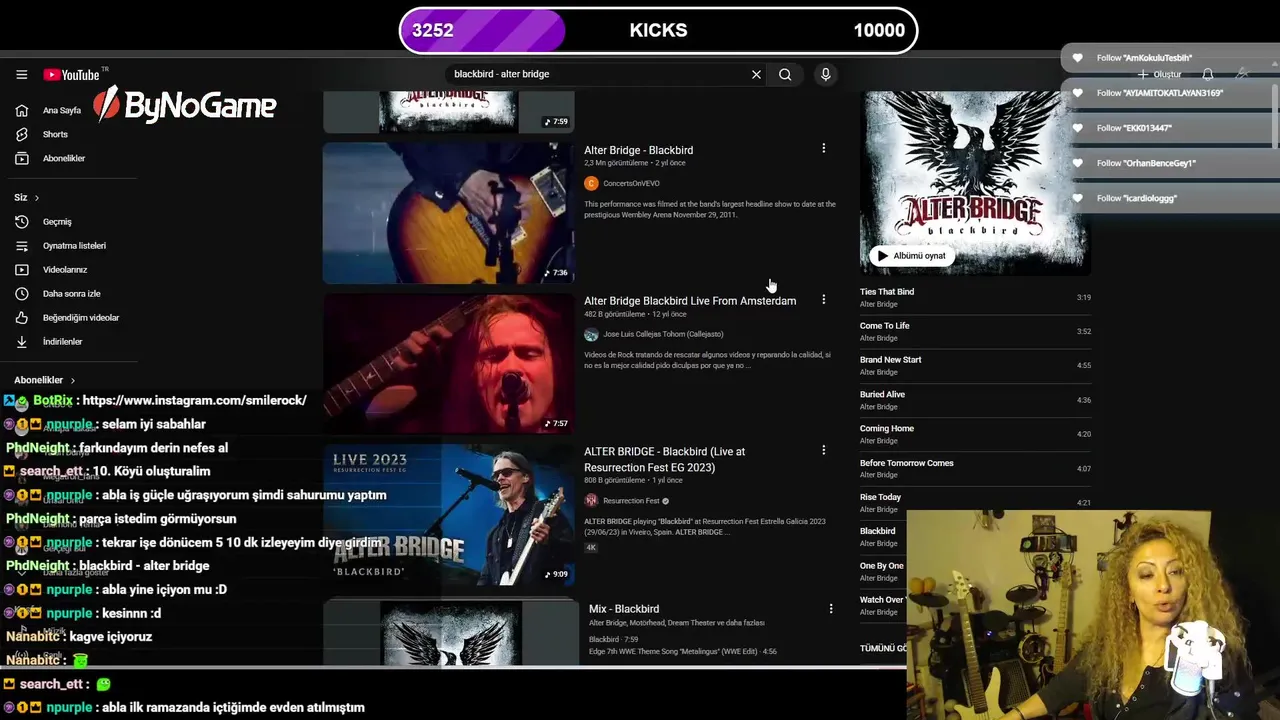Open more options for Resurrection Fest video
The height and width of the screenshot is (720, 1280).
(823, 450)
